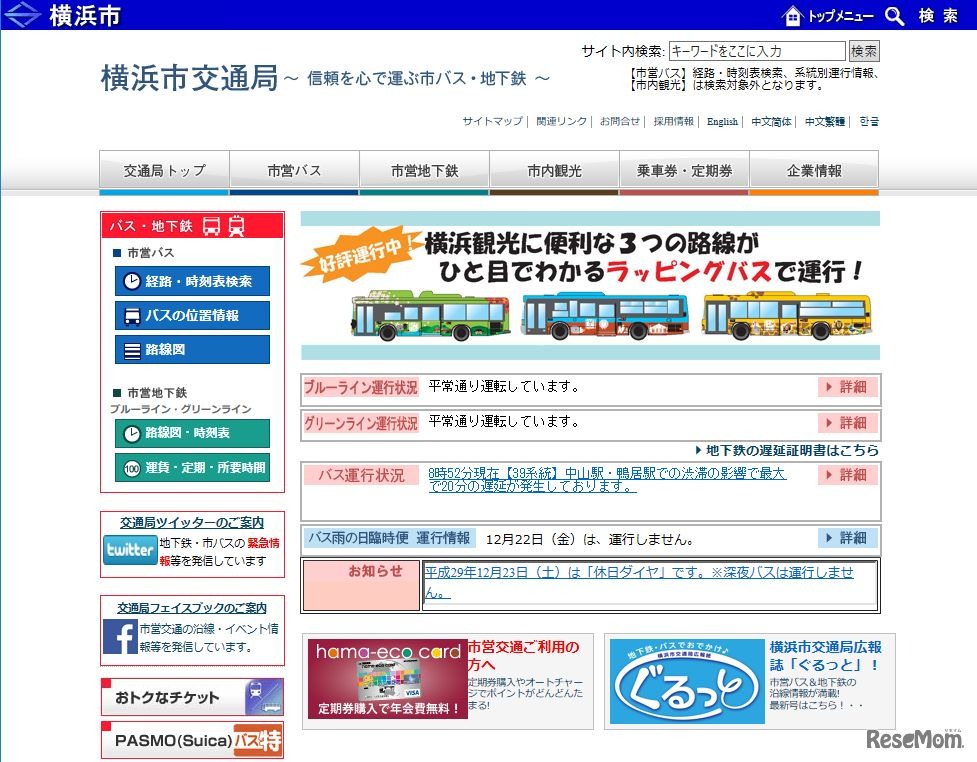Focus the サイト内検索 keyword field
Viewport: 977px width, 762px height.
757,51
